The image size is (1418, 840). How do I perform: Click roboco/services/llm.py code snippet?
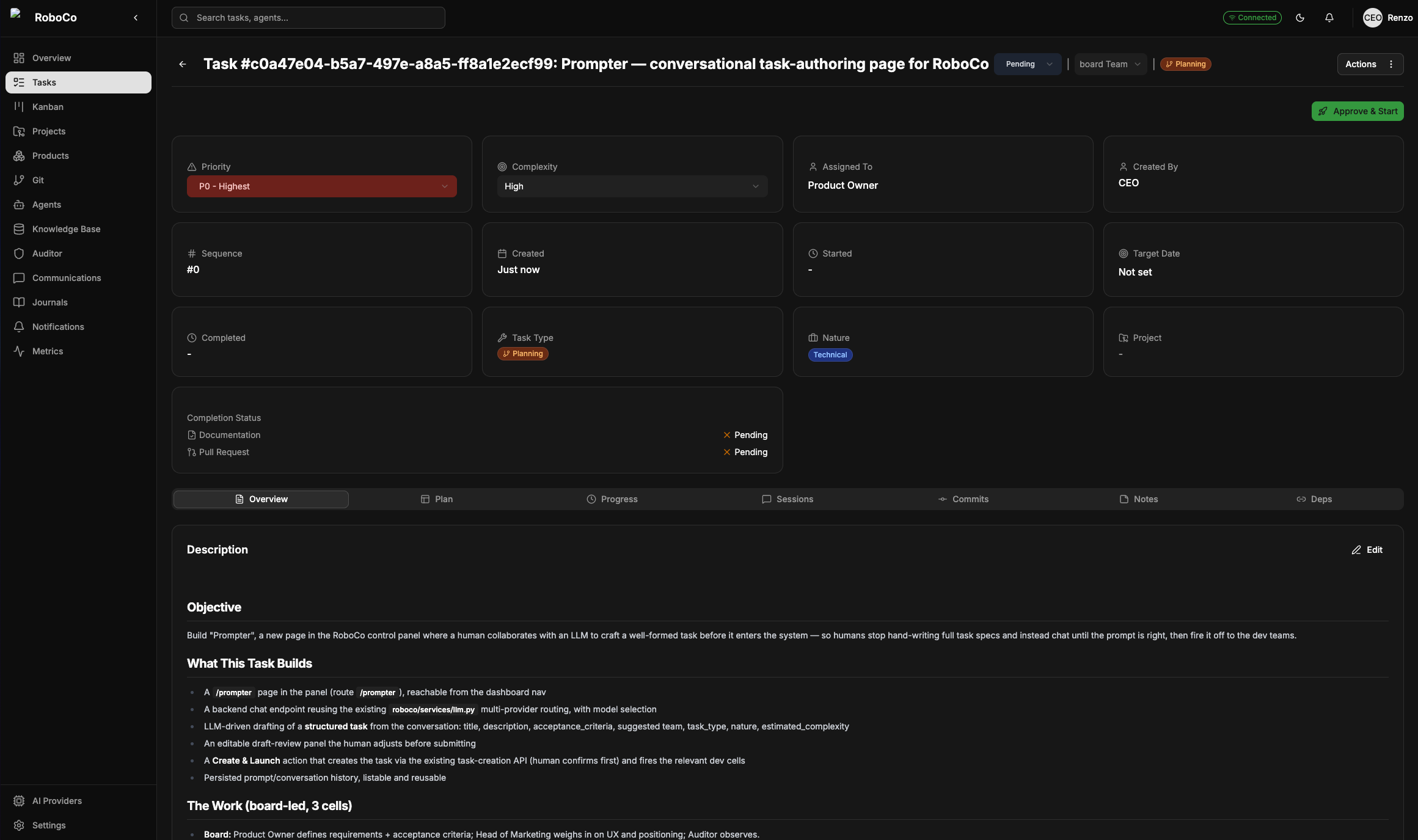tap(433, 709)
